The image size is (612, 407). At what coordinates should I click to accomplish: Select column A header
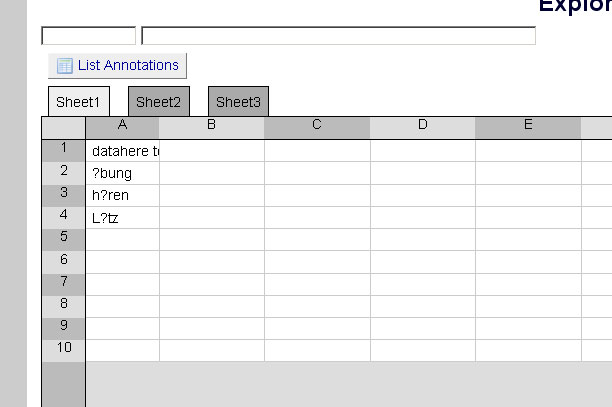(x=122, y=127)
